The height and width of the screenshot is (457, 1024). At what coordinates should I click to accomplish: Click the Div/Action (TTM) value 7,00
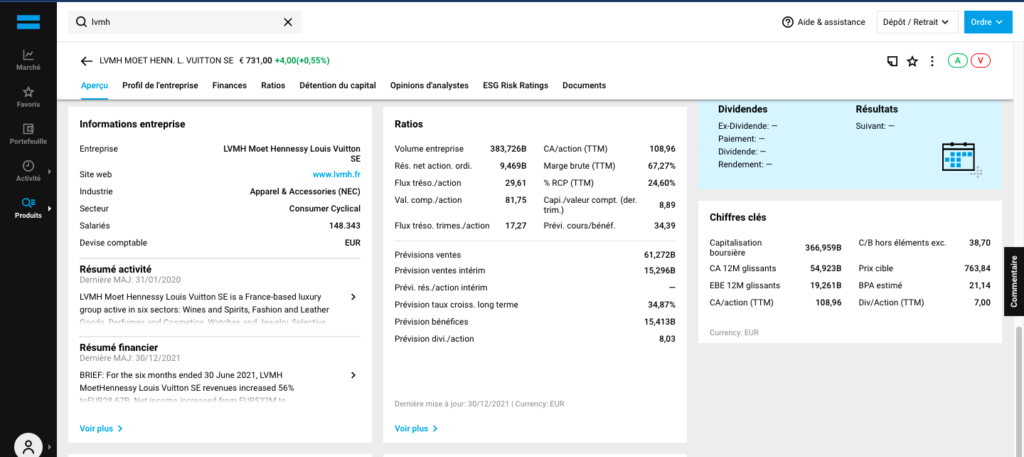[x=982, y=302]
